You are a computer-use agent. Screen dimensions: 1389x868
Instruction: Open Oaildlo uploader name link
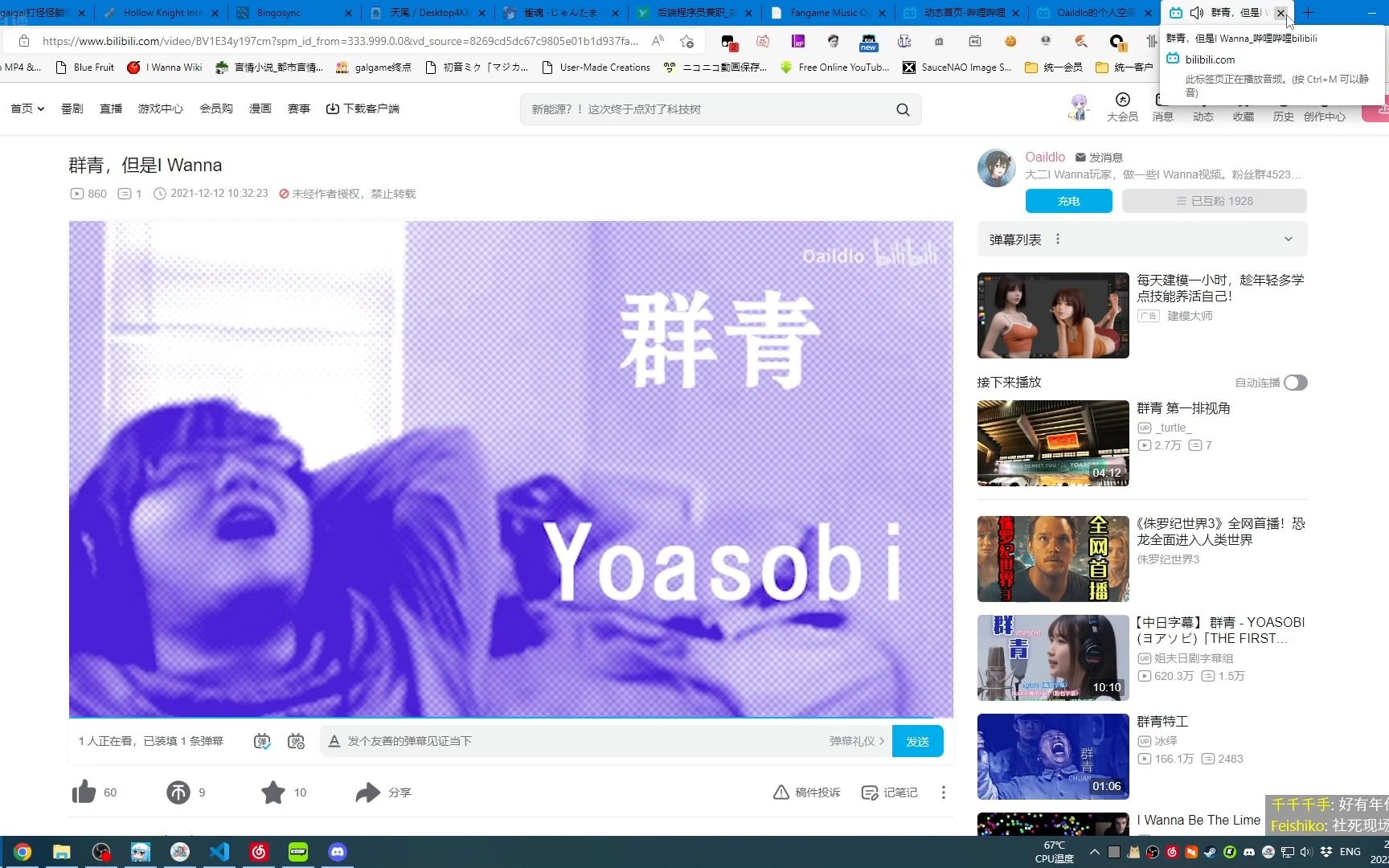click(x=1045, y=157)
